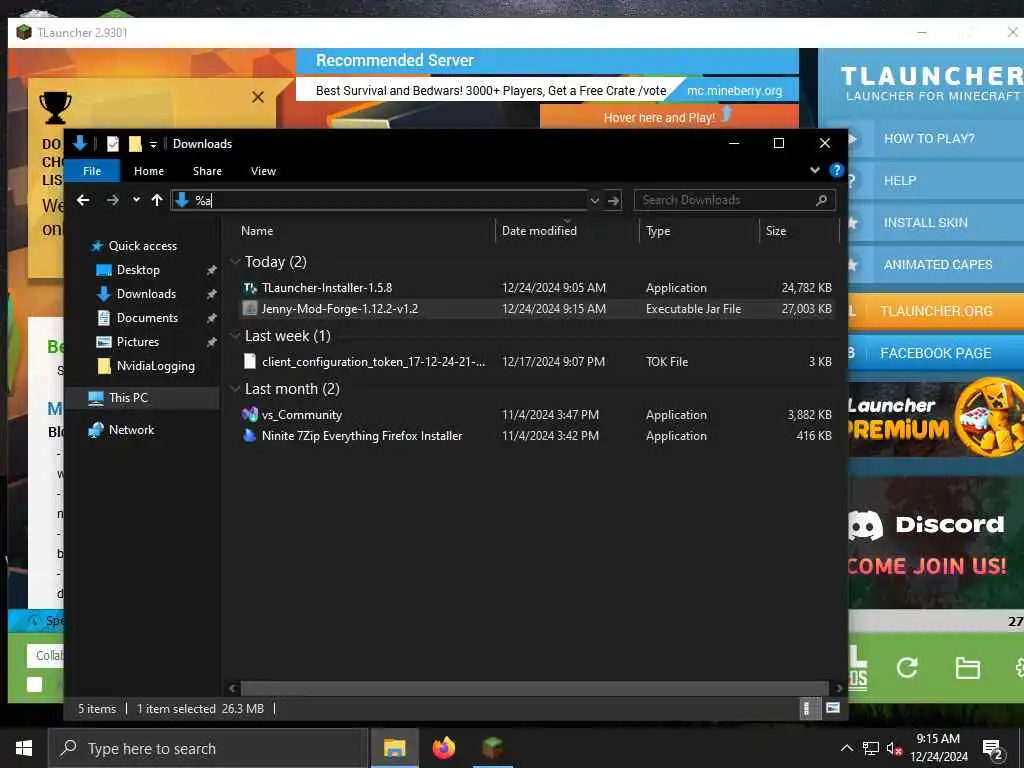
Task: Go up one folder level
Action: point(157,200)
